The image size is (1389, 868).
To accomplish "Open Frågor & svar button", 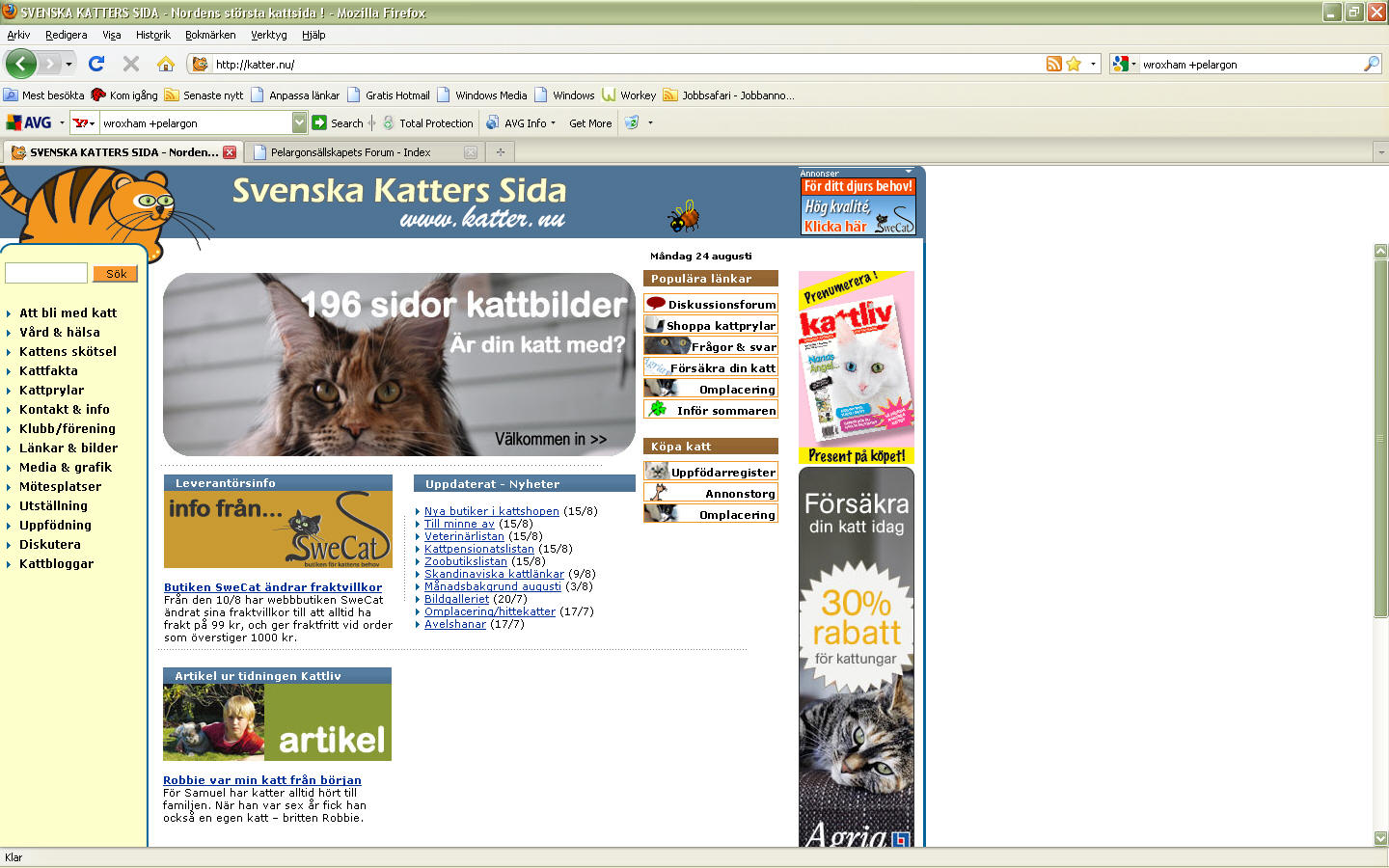I will tap(711, 346).
